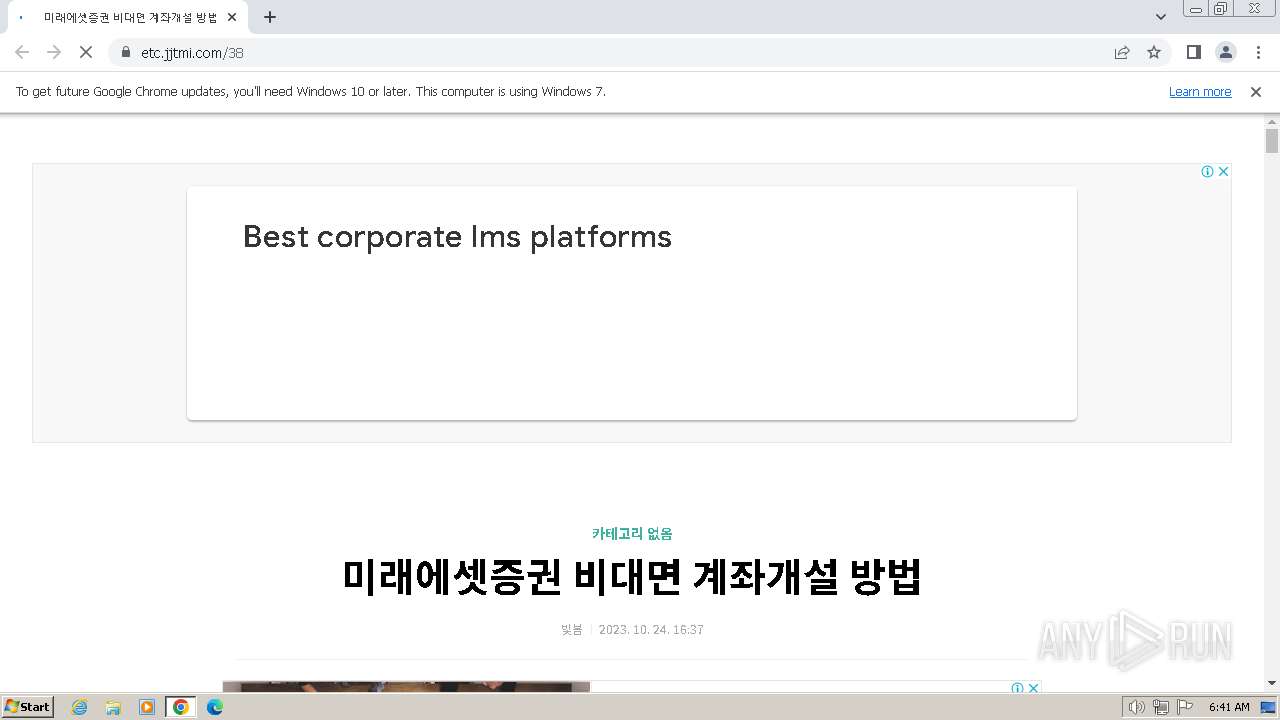
Task: Open the lower ad info icon
Action: (1017, 688)
